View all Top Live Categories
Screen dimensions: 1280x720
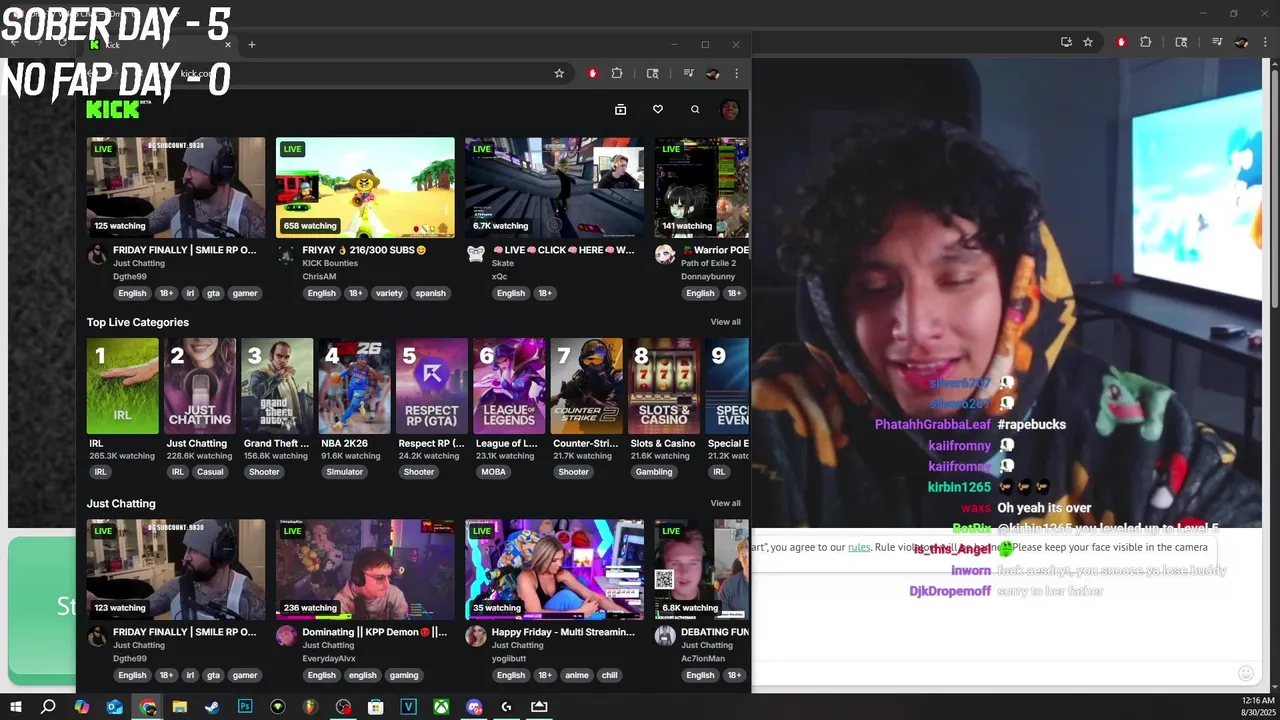coord(725,322)
